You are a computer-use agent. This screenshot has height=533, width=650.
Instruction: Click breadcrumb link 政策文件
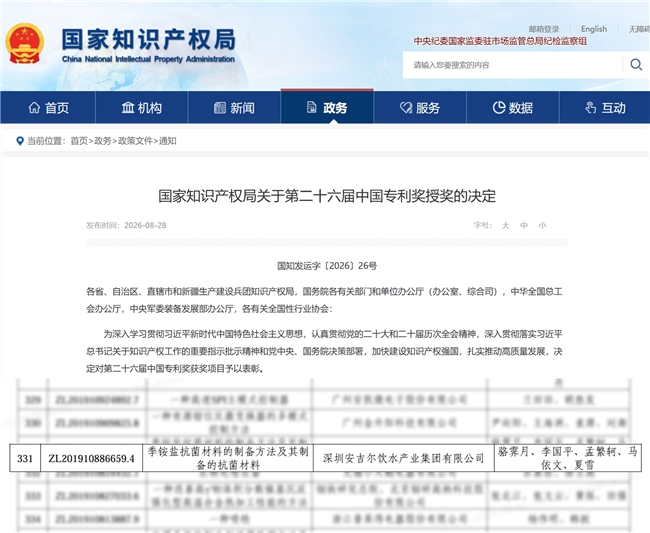click(135, 141)
